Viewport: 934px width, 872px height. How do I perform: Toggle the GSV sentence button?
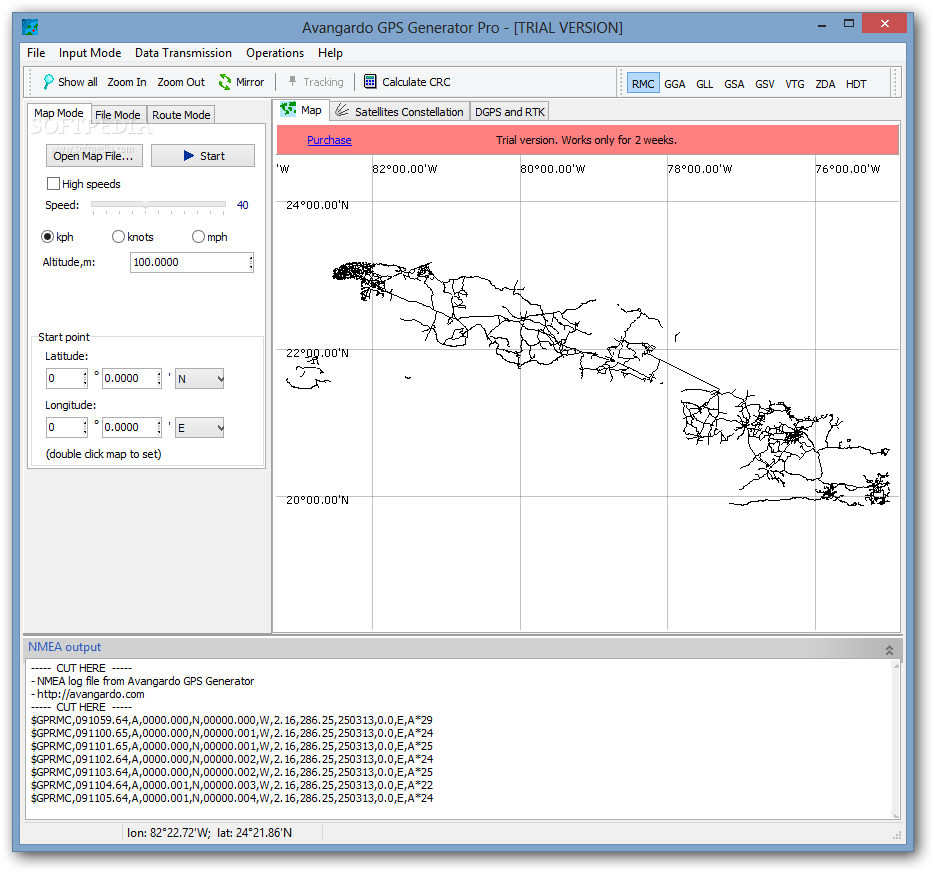[764, 84]
